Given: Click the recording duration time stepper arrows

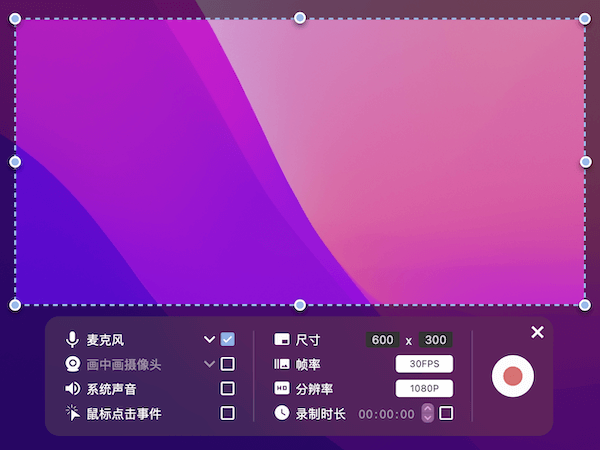Looking at the screenshot, I should (x=428, y=412).
